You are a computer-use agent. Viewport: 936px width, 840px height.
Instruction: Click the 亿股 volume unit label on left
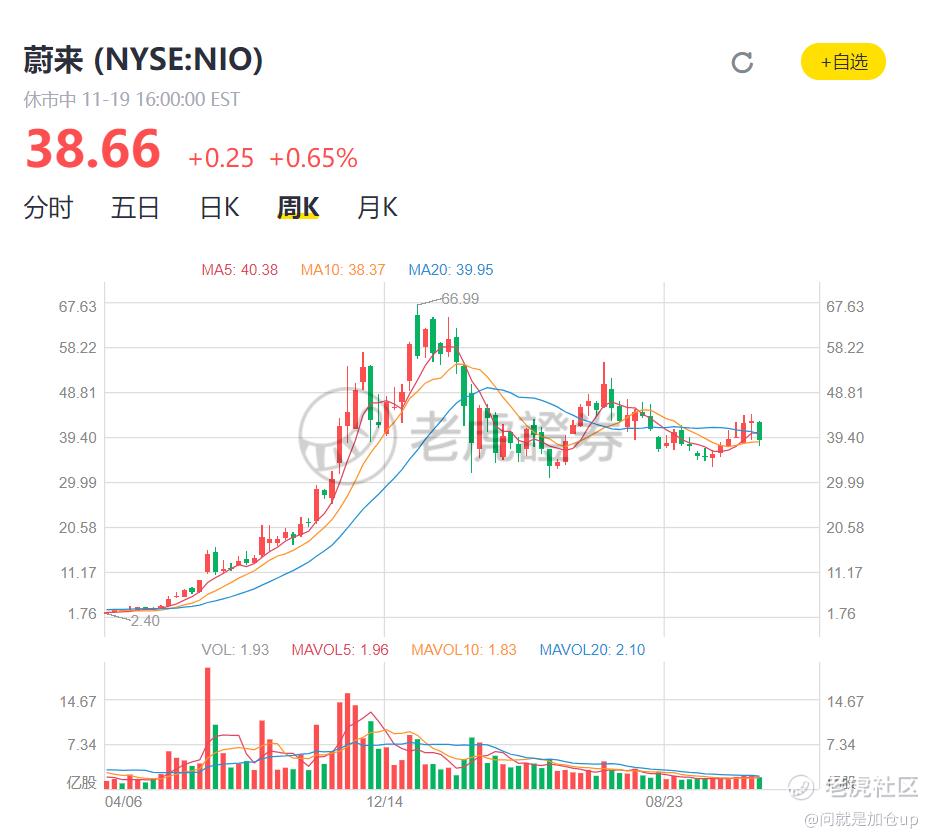(82, 782)
